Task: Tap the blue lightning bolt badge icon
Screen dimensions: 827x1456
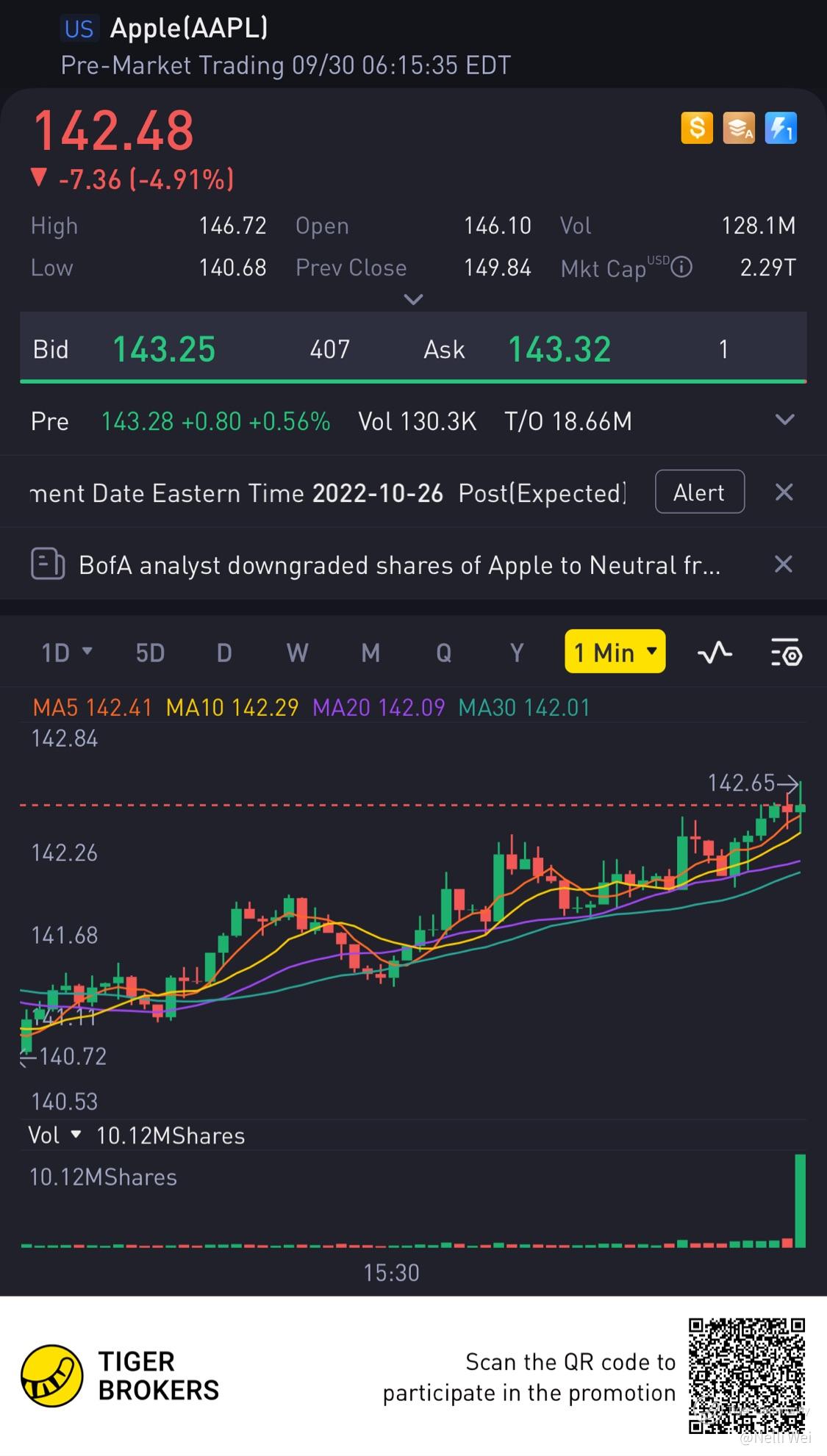Action: (x=781, y=128)
